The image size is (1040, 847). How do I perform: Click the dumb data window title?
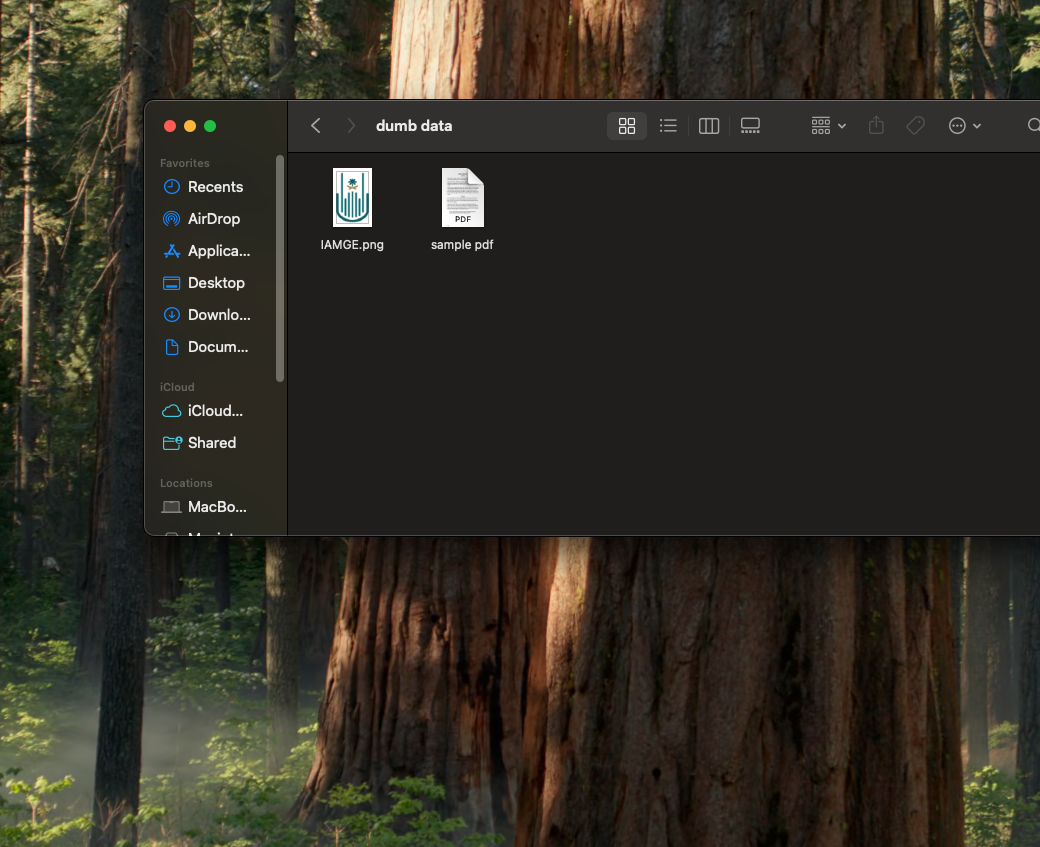pos(414,126)
